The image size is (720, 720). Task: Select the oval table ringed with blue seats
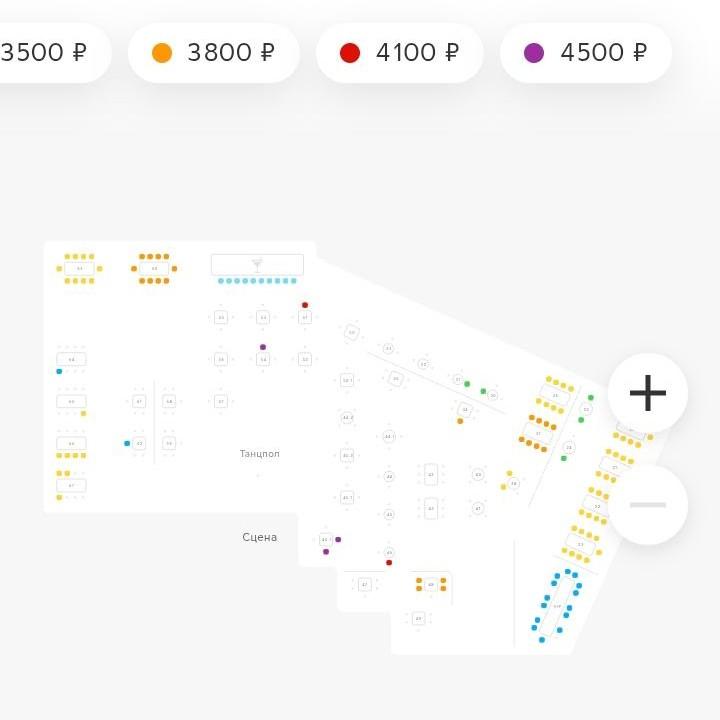pos(557,605)
